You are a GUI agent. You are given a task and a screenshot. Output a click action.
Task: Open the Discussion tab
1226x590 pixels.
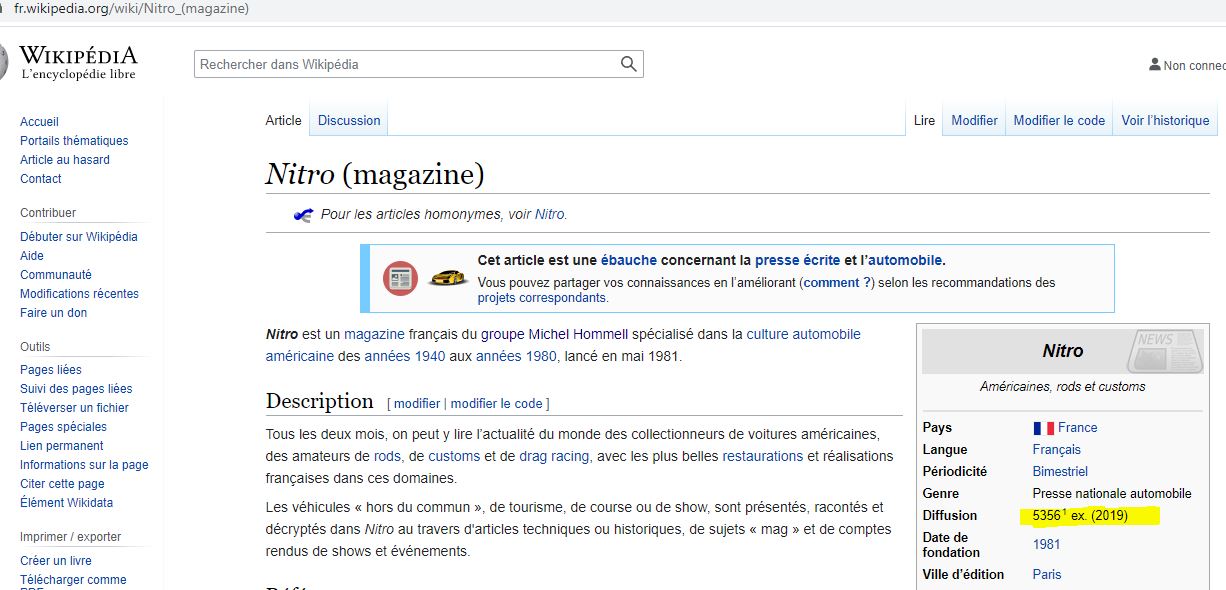pos(349,120)
